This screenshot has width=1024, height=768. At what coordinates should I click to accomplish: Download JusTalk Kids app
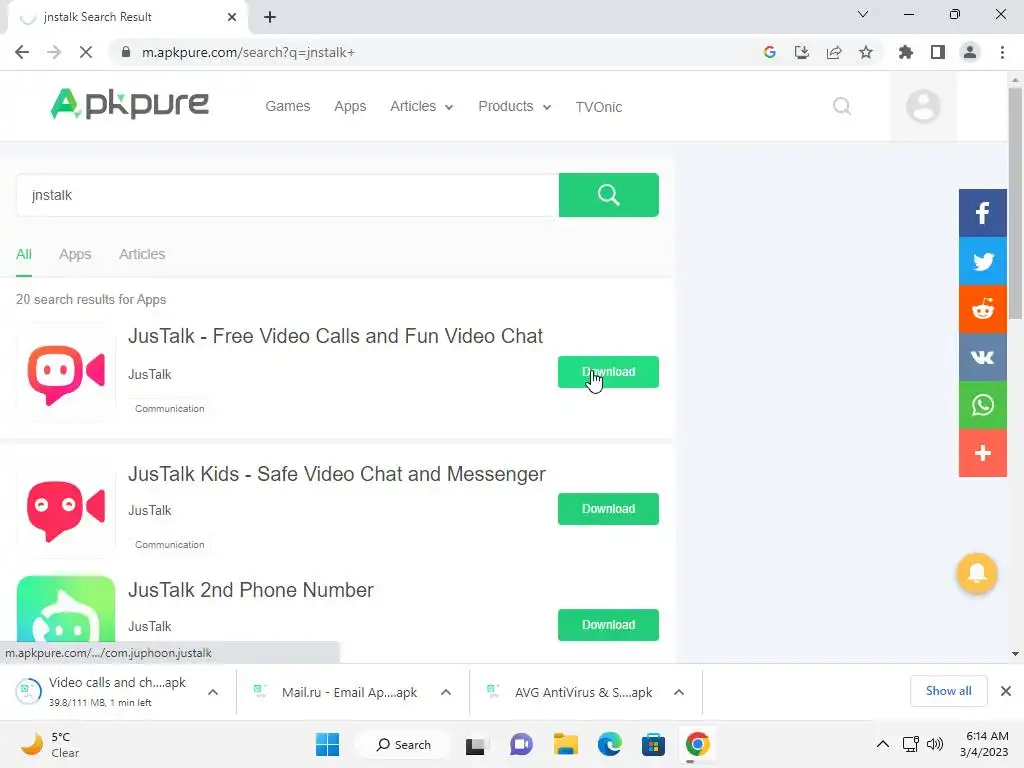[609, 509]
